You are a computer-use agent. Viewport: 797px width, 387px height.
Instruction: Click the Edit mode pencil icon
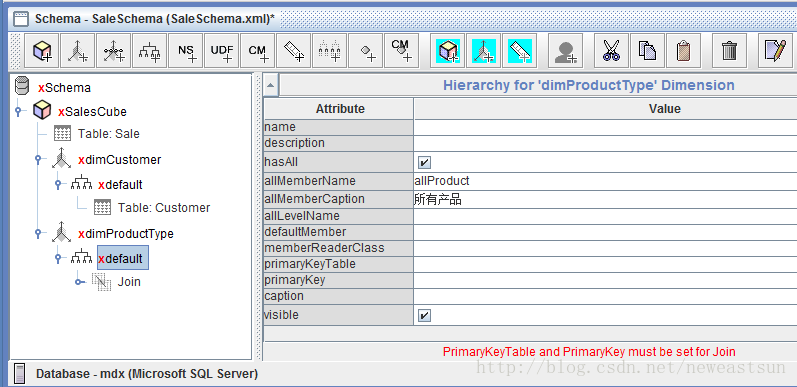[x=776, y=50]
